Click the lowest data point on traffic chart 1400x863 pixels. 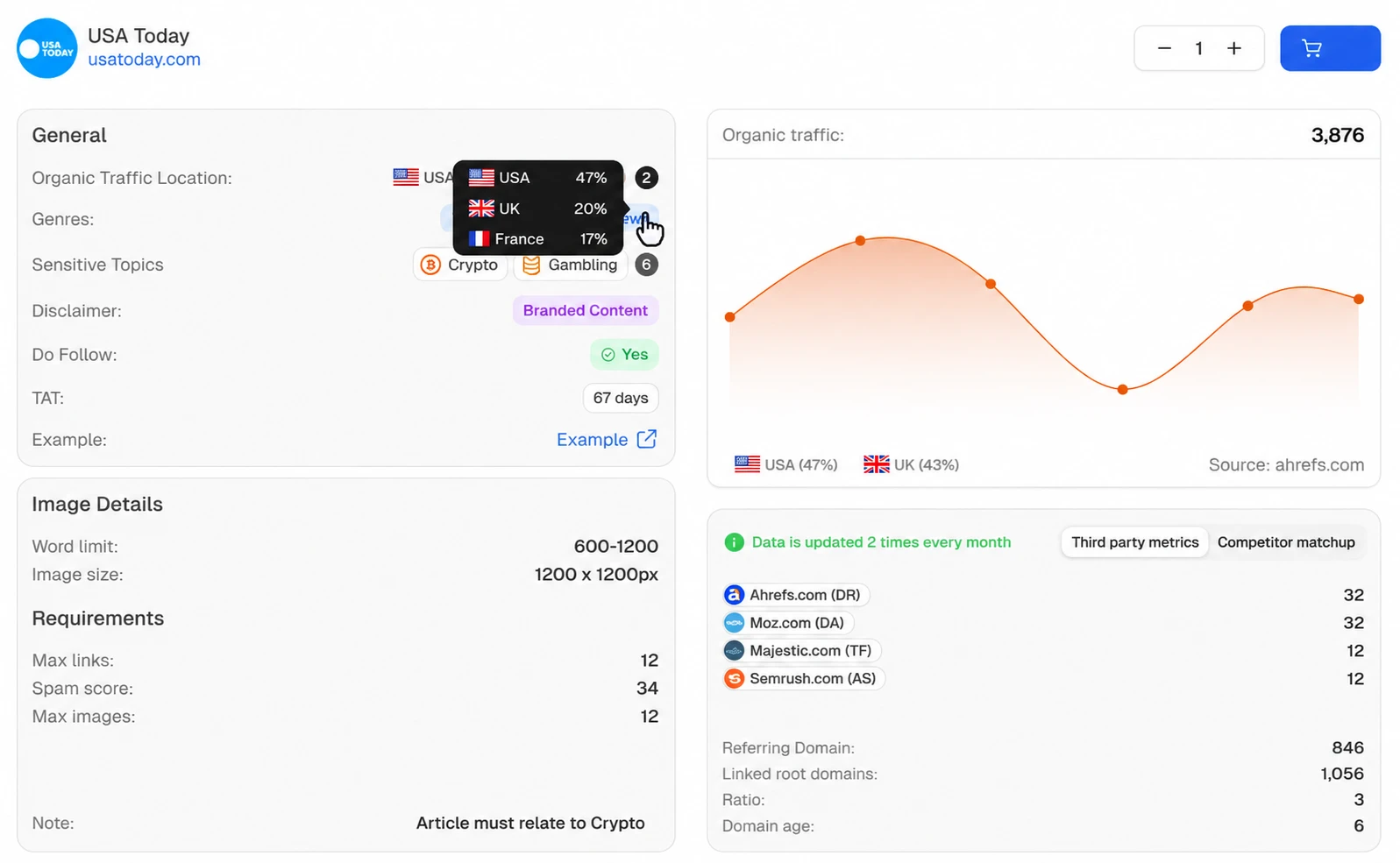(1122, 390)
